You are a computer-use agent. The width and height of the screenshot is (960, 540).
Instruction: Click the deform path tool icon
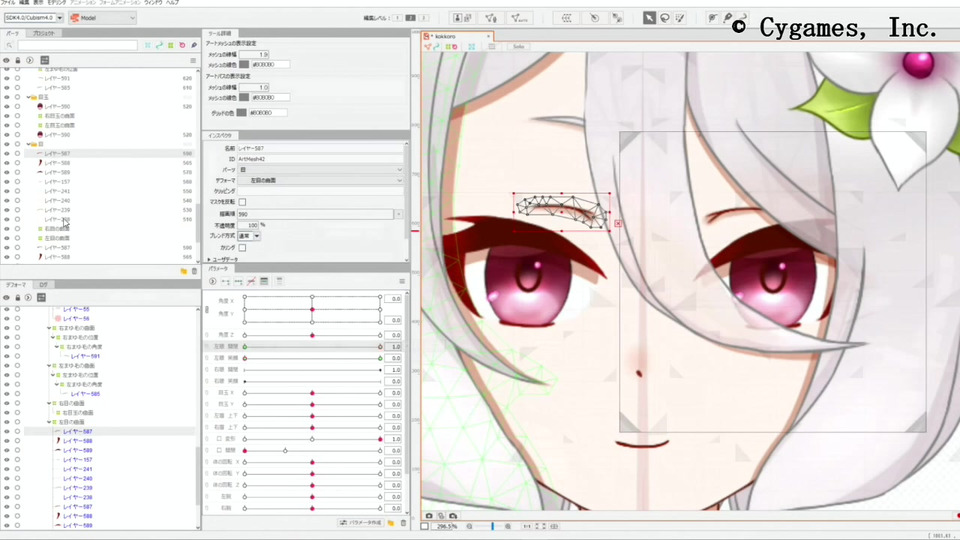pyautogui.click(x=713, y=18)
